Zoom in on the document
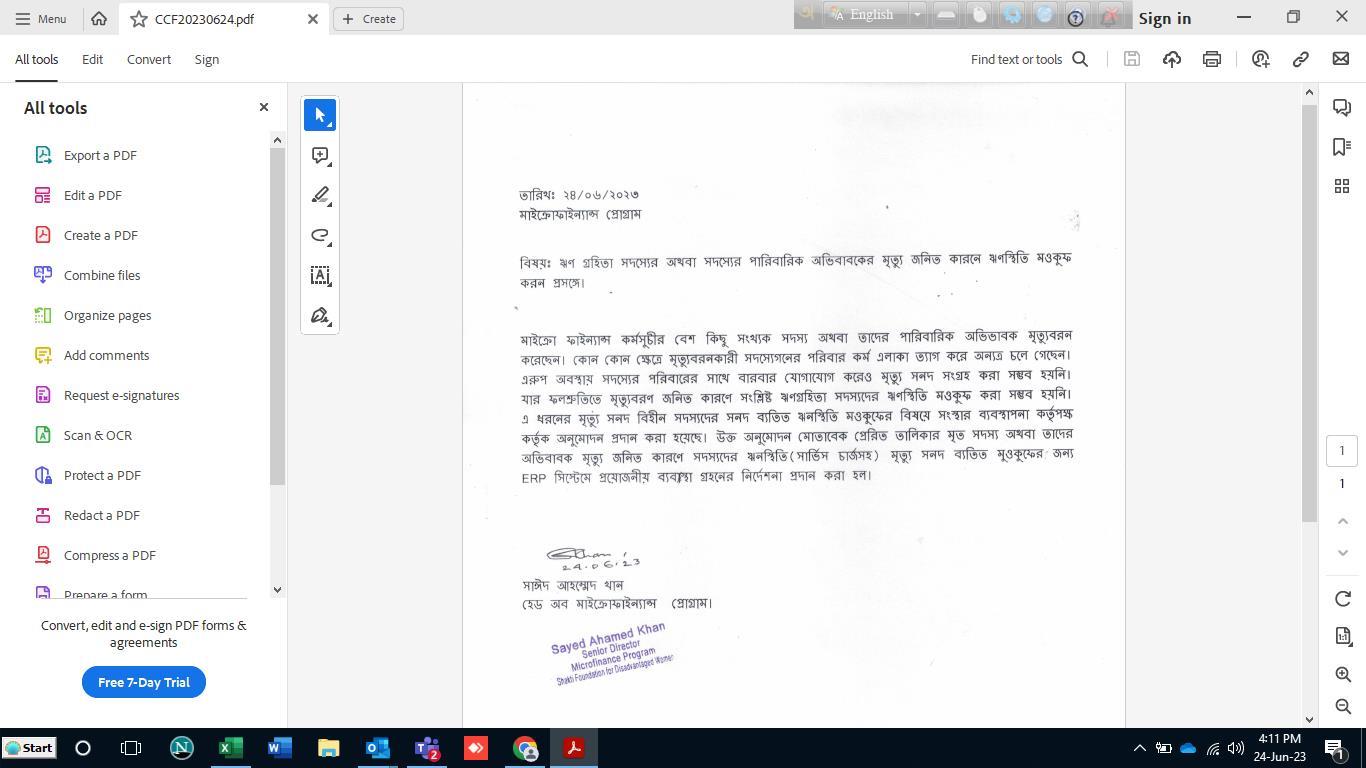This screenshot has height=768, width=1366. [x=1342, y=674]
